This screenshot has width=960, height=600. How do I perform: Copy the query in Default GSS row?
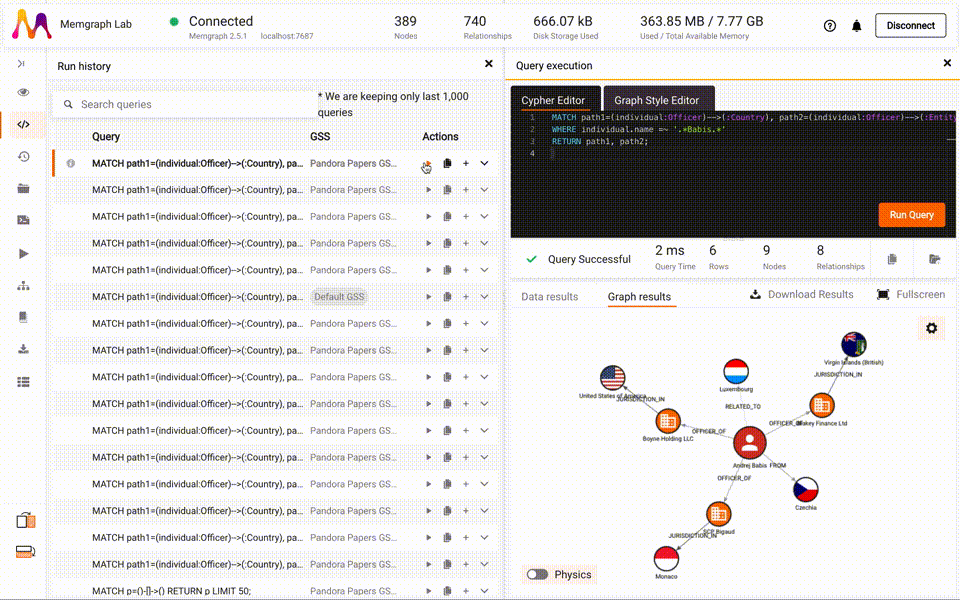coord(448,297)
